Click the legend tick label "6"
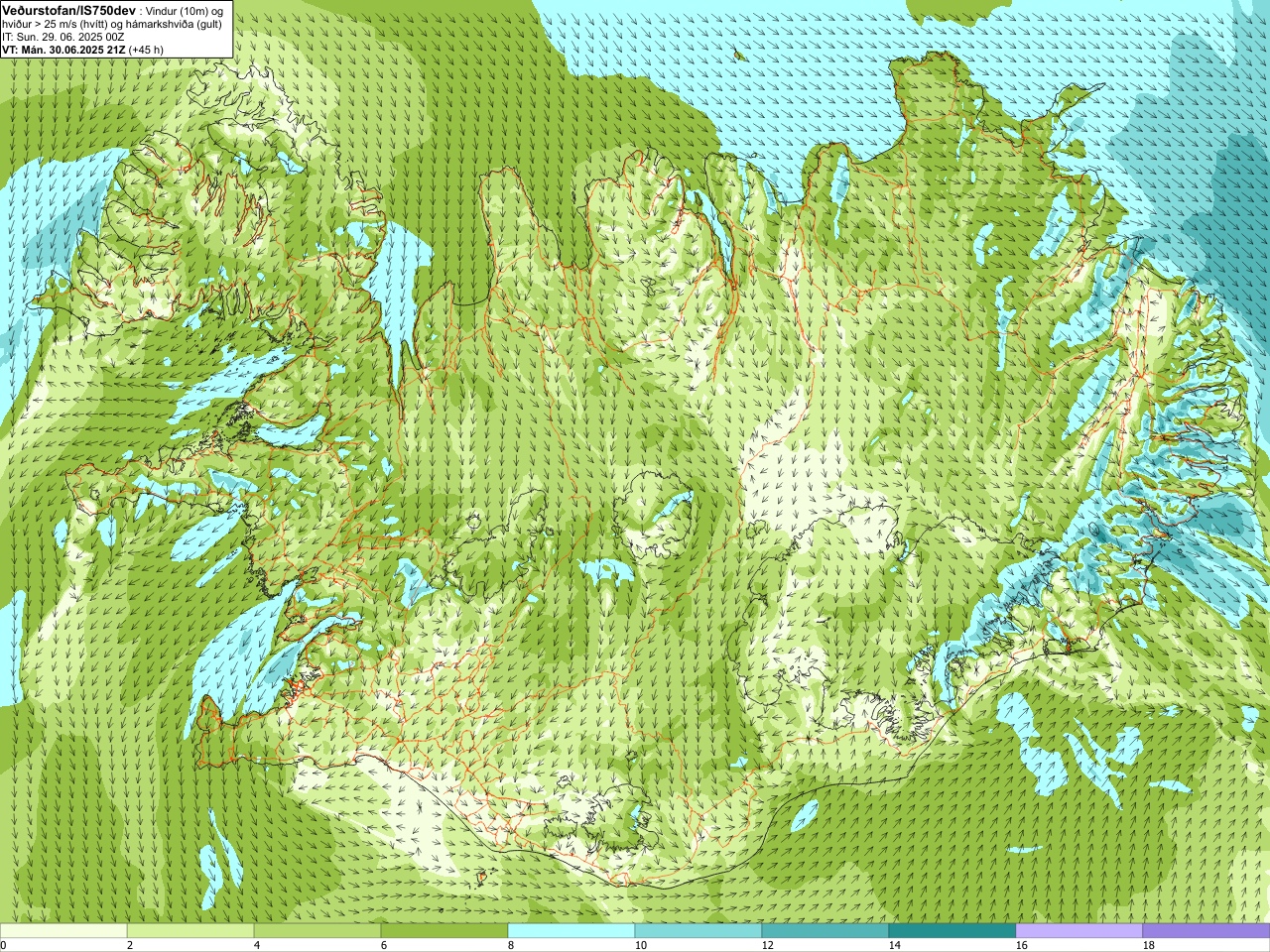Viewport: 1270px width, 952px height. [384, 946]
